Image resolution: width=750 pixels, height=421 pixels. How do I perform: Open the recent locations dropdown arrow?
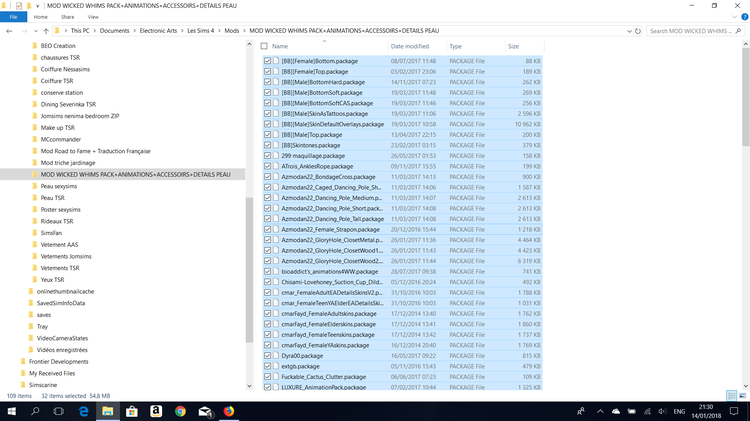(35, 31)
